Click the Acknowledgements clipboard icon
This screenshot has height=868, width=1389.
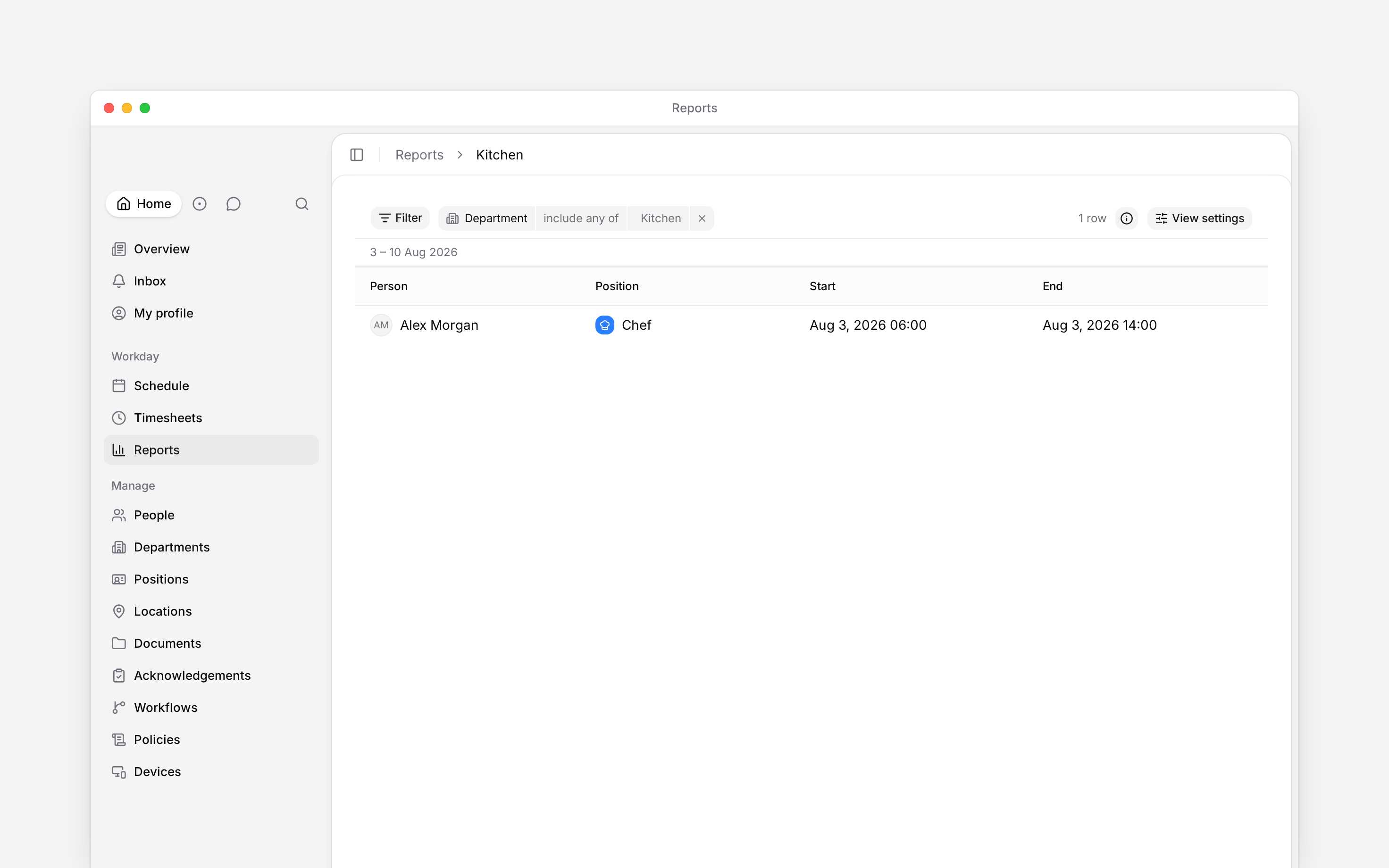[119, 676]
